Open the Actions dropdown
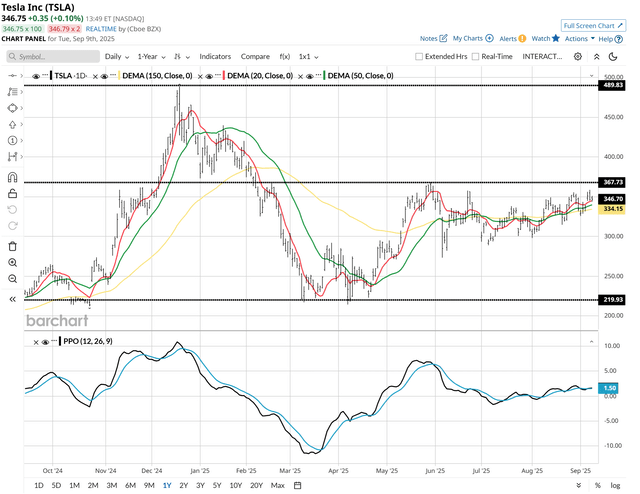Viewport: 640px width, 494px height. click(580, 38)
